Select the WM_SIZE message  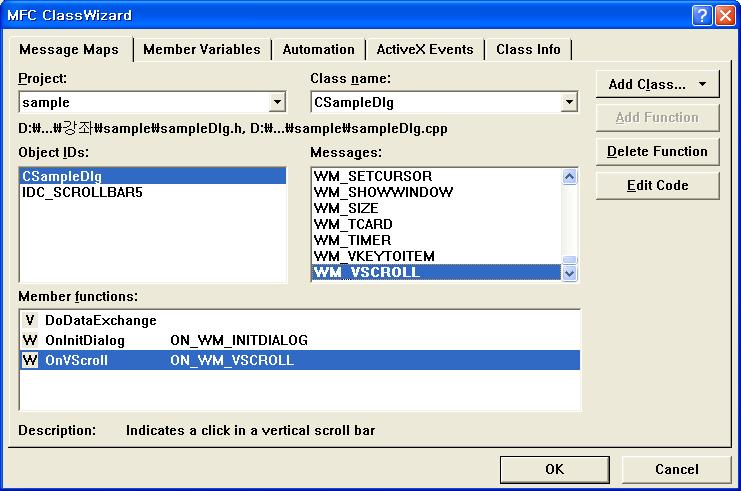[x=437, y=208]
